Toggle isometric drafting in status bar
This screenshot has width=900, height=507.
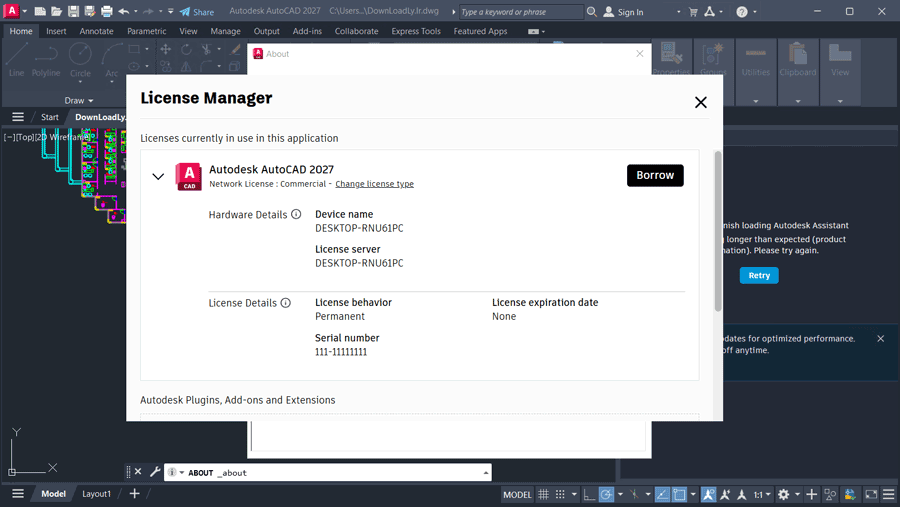[634, 494]
